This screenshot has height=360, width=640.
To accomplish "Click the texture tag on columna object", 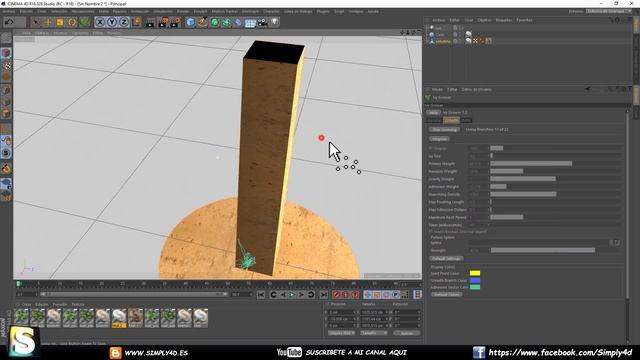I will (469, 41).
